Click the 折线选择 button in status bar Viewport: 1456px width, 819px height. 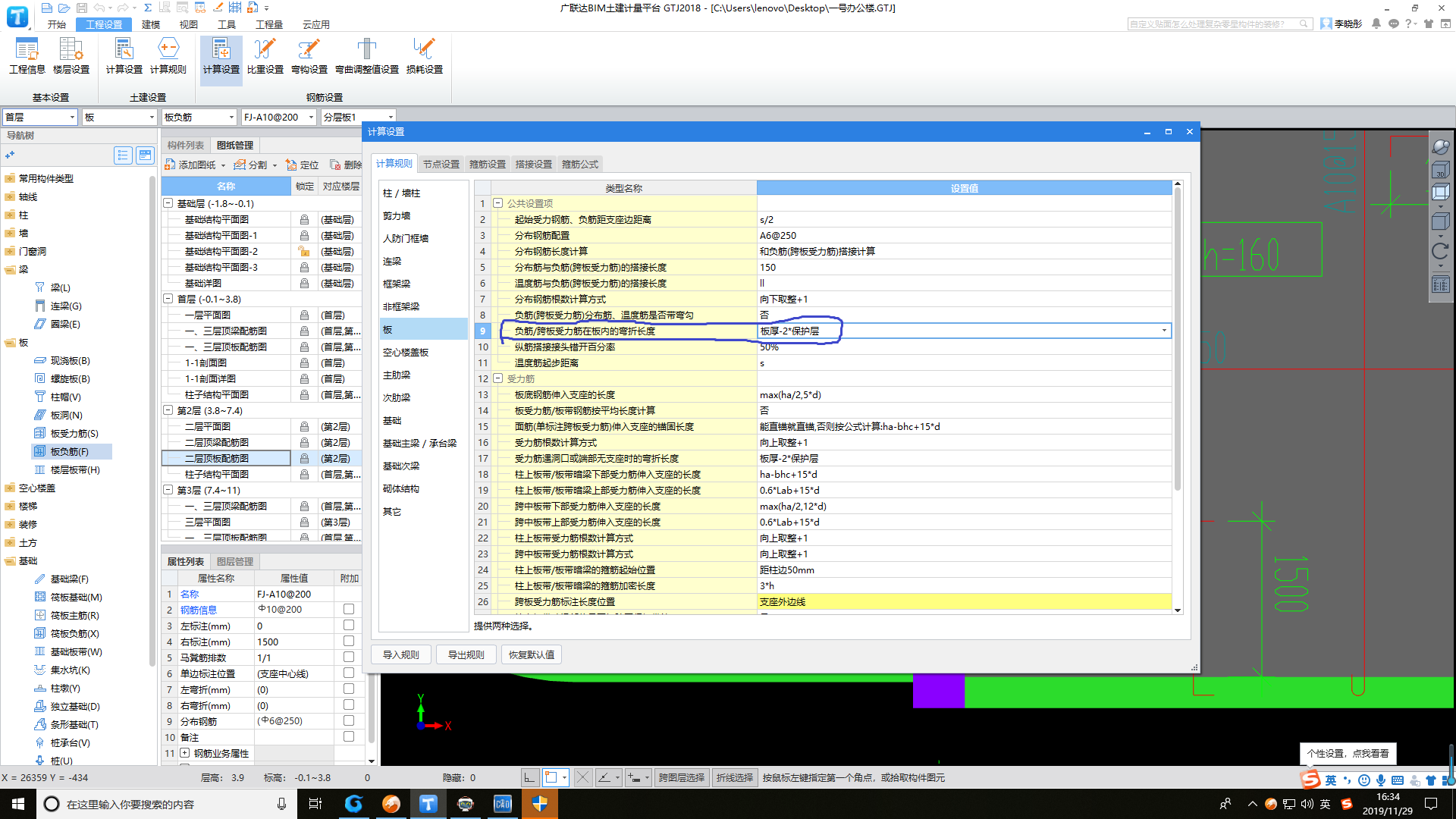[x=735, y=777]
